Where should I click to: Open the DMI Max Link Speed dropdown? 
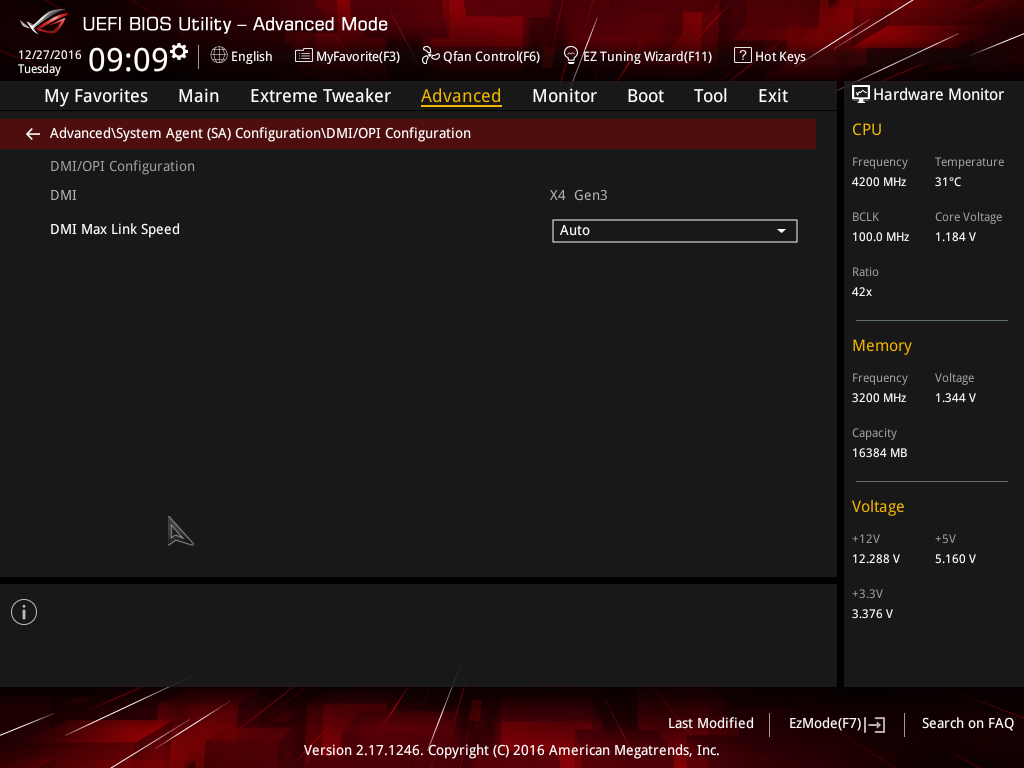675,231
